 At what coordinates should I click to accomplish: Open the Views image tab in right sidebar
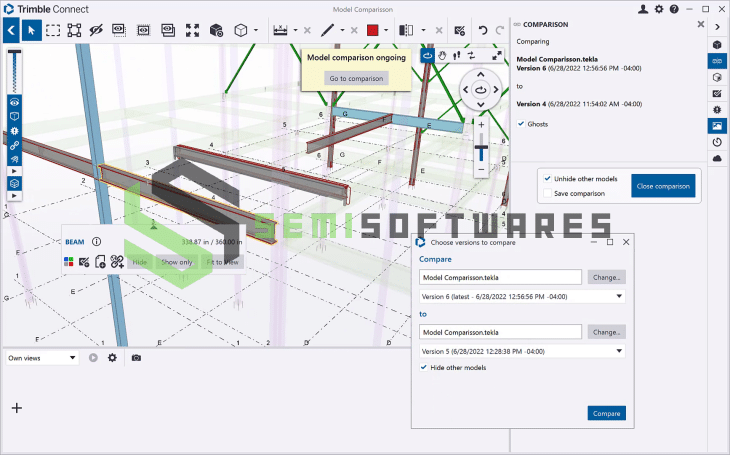pyautogui.click(x=717, y=126)
